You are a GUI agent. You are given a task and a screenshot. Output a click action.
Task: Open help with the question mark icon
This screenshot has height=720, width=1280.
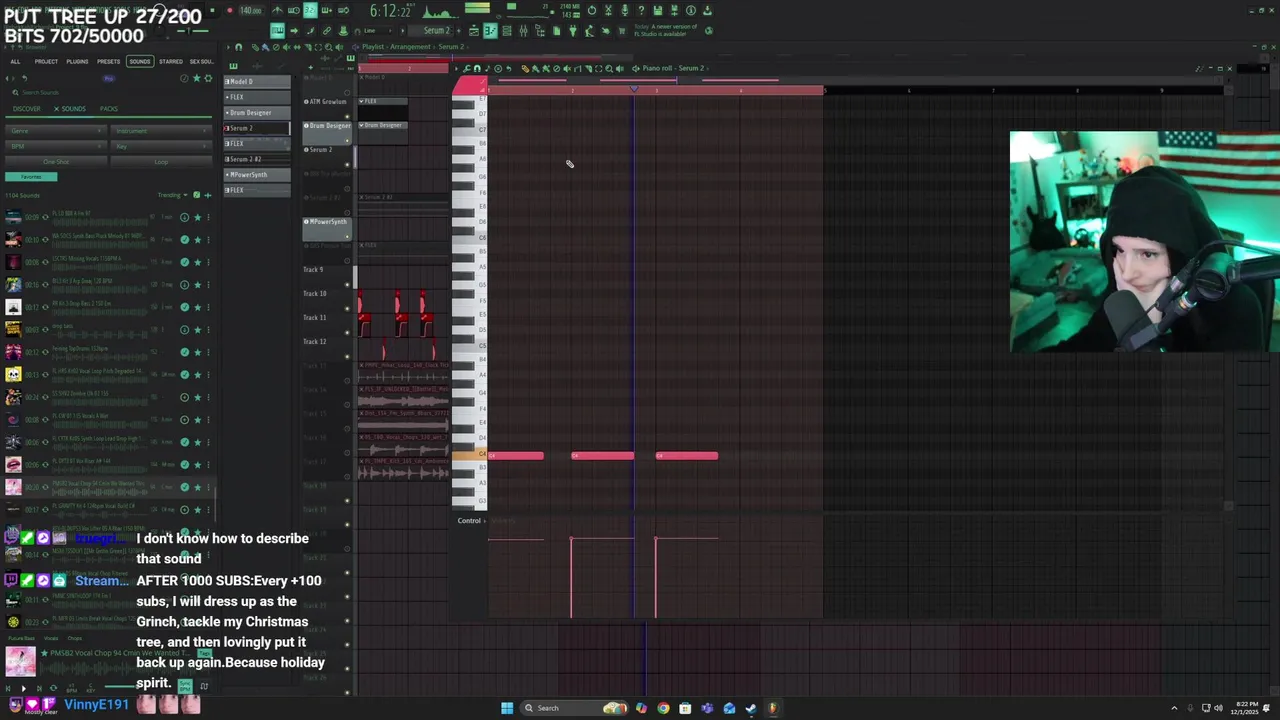coord(641,10)
